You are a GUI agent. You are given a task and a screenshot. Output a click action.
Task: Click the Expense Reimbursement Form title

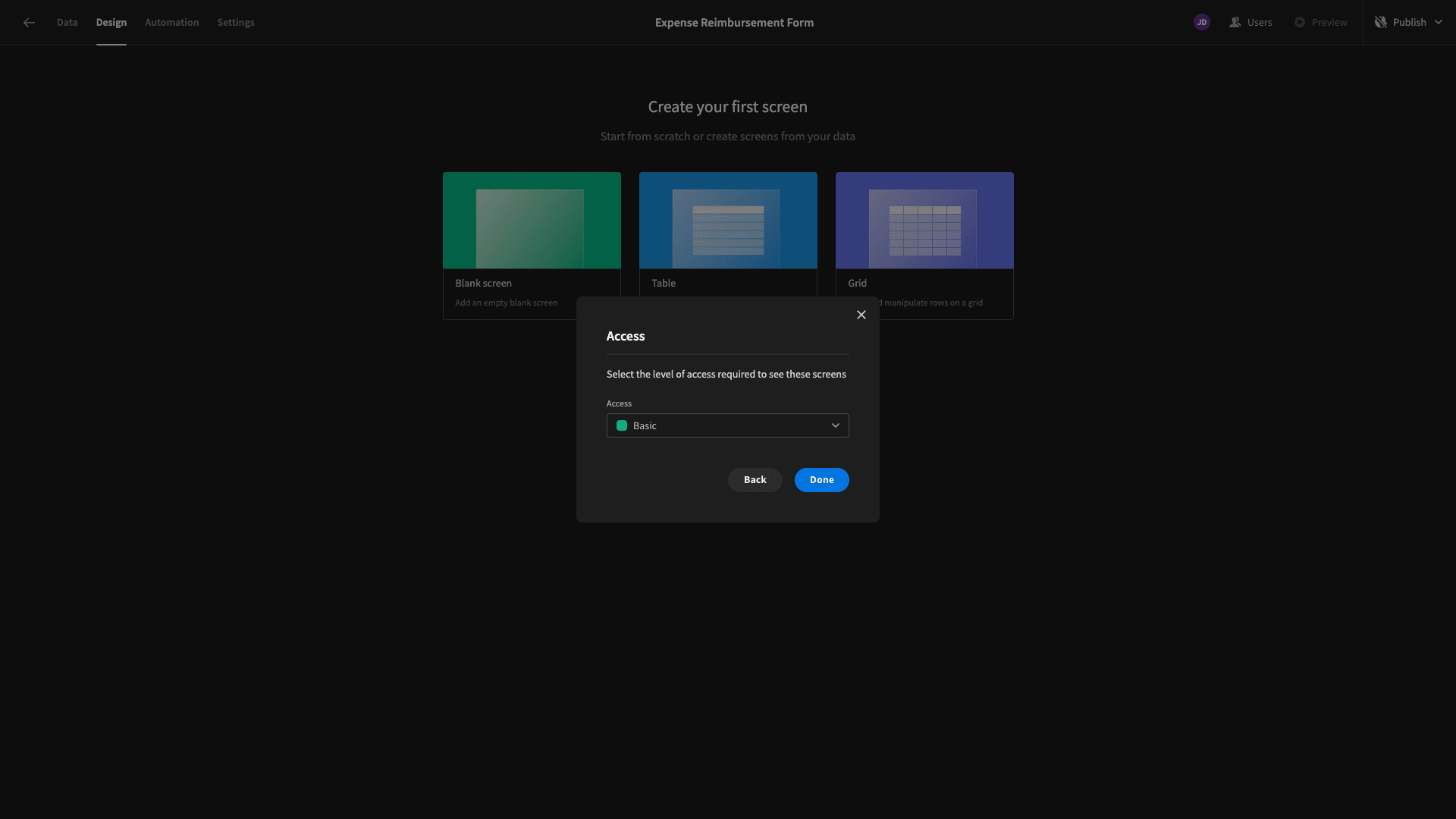click(734, 23)
